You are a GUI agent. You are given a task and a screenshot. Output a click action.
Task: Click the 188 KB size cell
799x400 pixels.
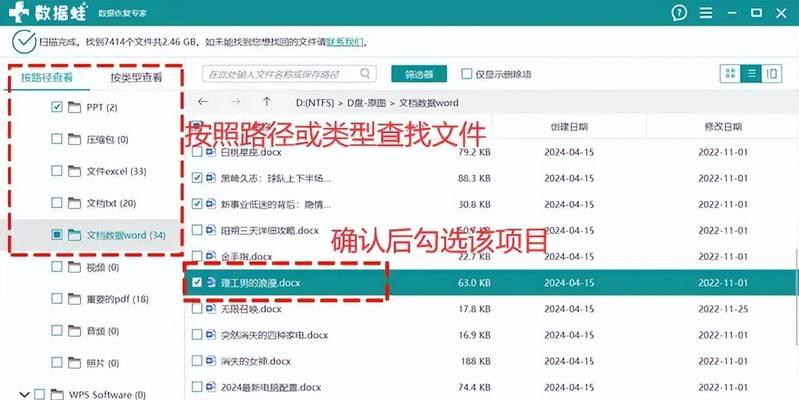click(476, 361)
